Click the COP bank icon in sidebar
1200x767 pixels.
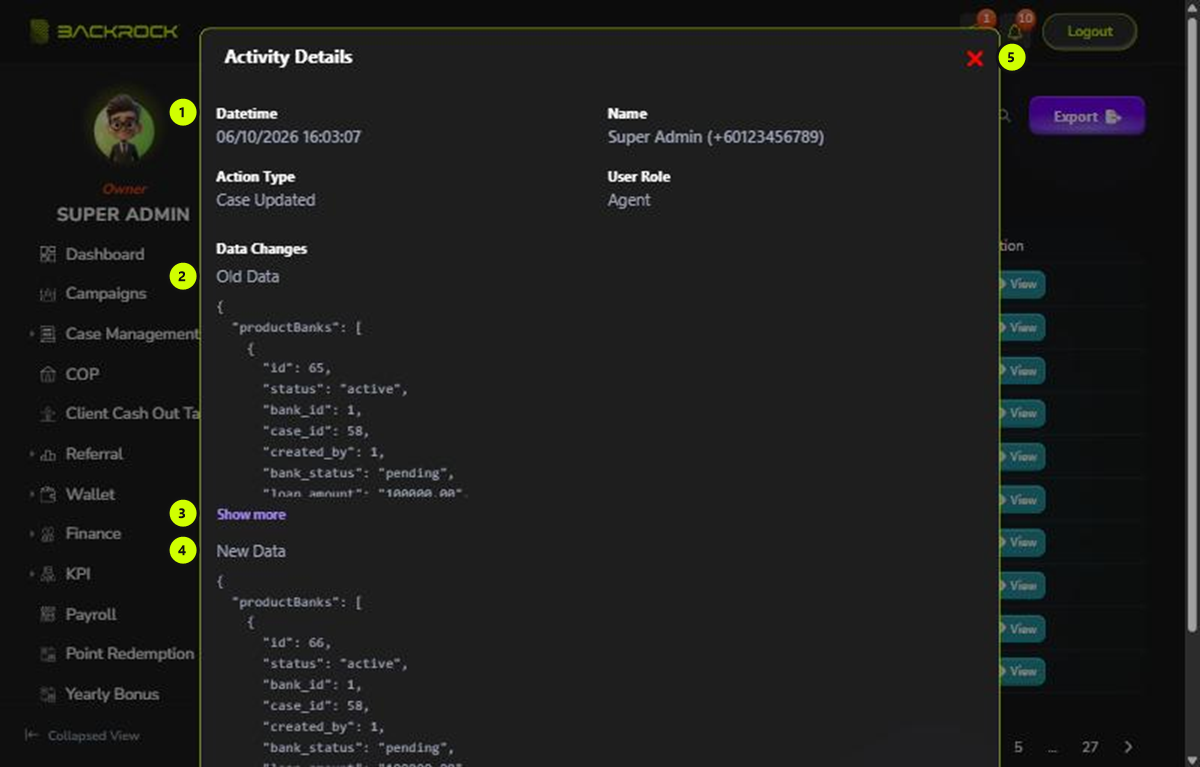(48, 374)
